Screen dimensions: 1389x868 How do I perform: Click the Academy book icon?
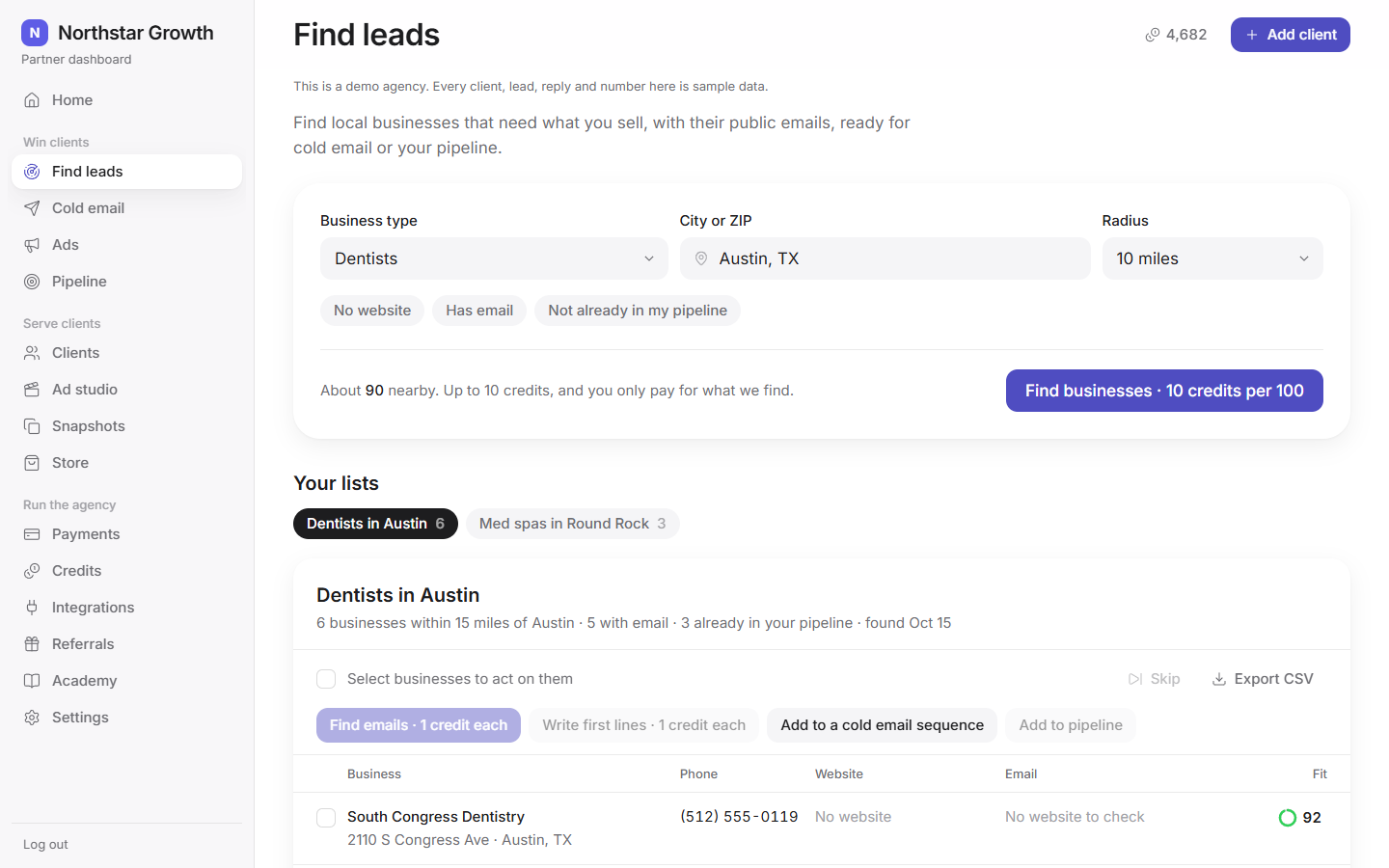(x=32, y=681)
